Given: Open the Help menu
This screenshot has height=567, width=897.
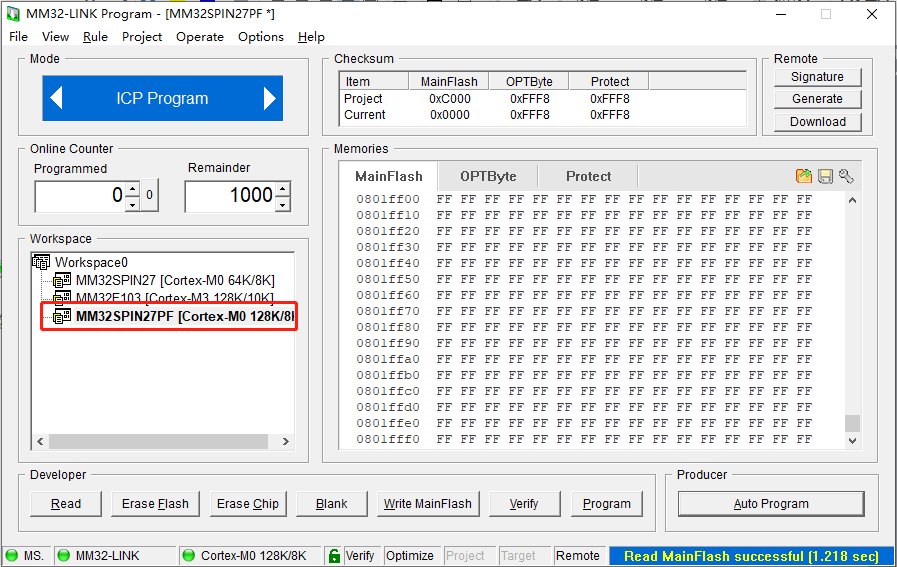Looking at the screenshot, I should coord(311,37).
